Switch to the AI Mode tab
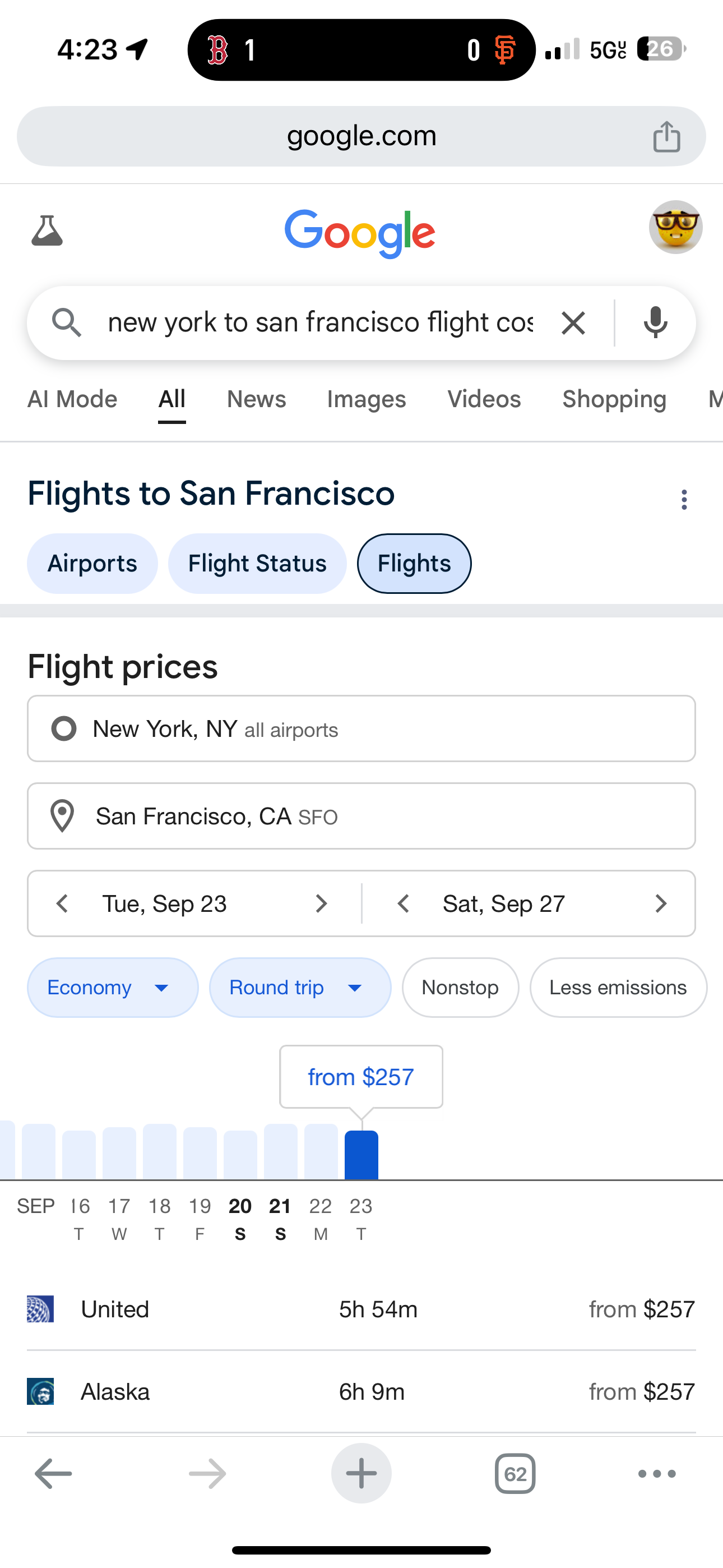The height and width of the screenshot is (1568, 723). pos(72,399)
